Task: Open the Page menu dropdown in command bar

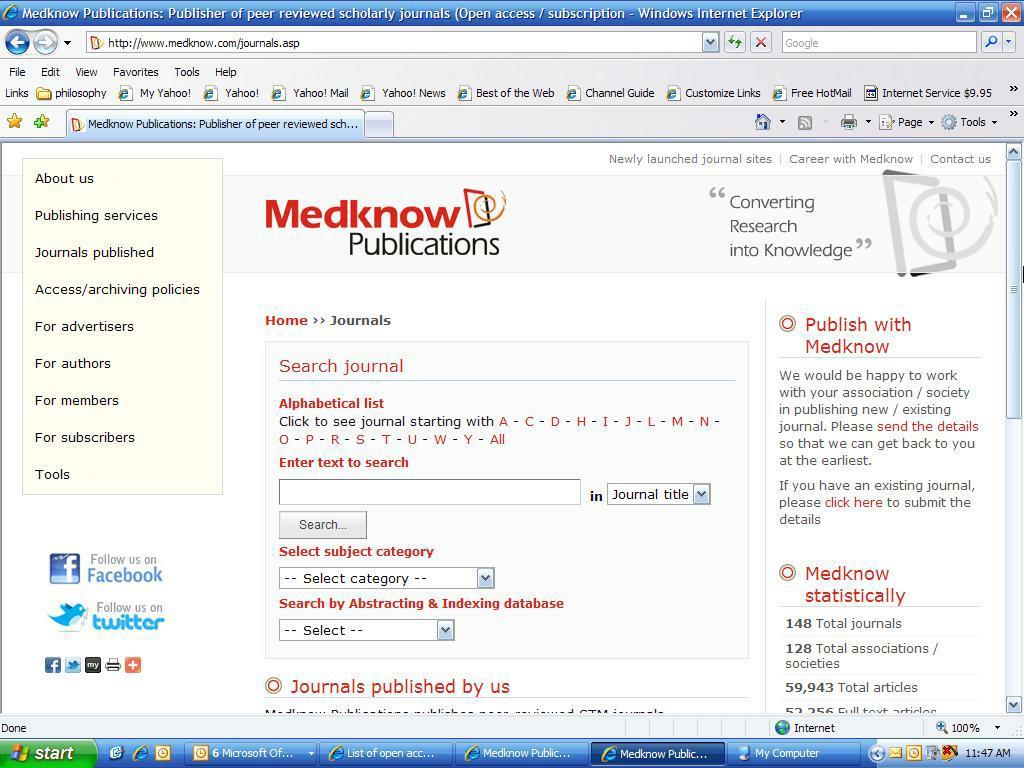Action: click(907, 122)
